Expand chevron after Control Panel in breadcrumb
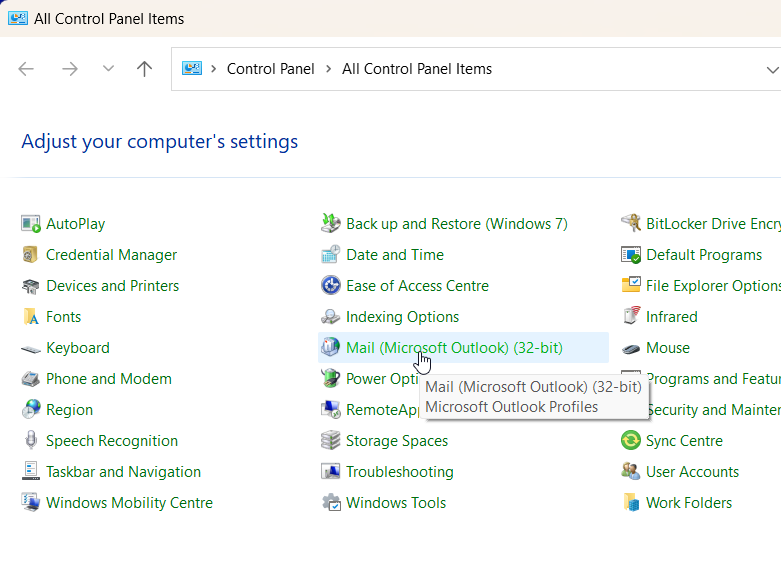The height and width of the screenshot is (582, 781). 328,69
